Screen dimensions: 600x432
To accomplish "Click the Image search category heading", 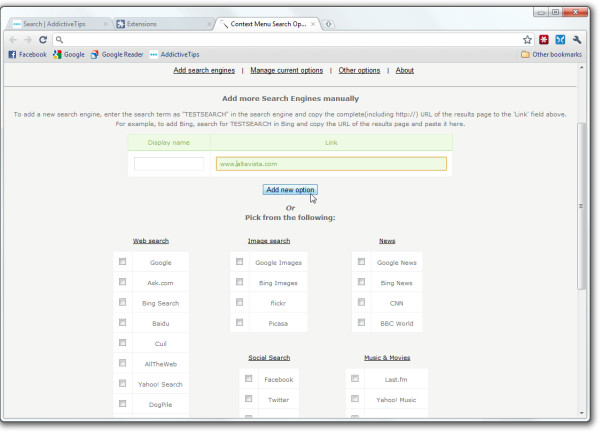I will click(269, 241).
